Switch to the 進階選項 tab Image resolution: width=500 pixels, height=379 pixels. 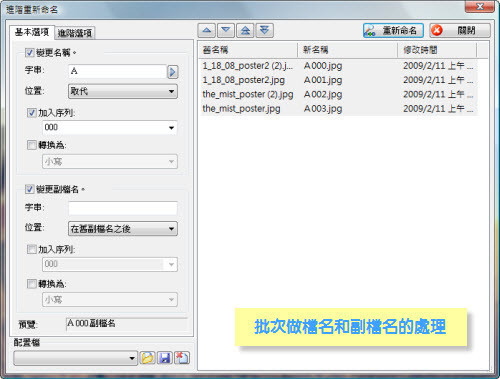[x=75, y=33]
